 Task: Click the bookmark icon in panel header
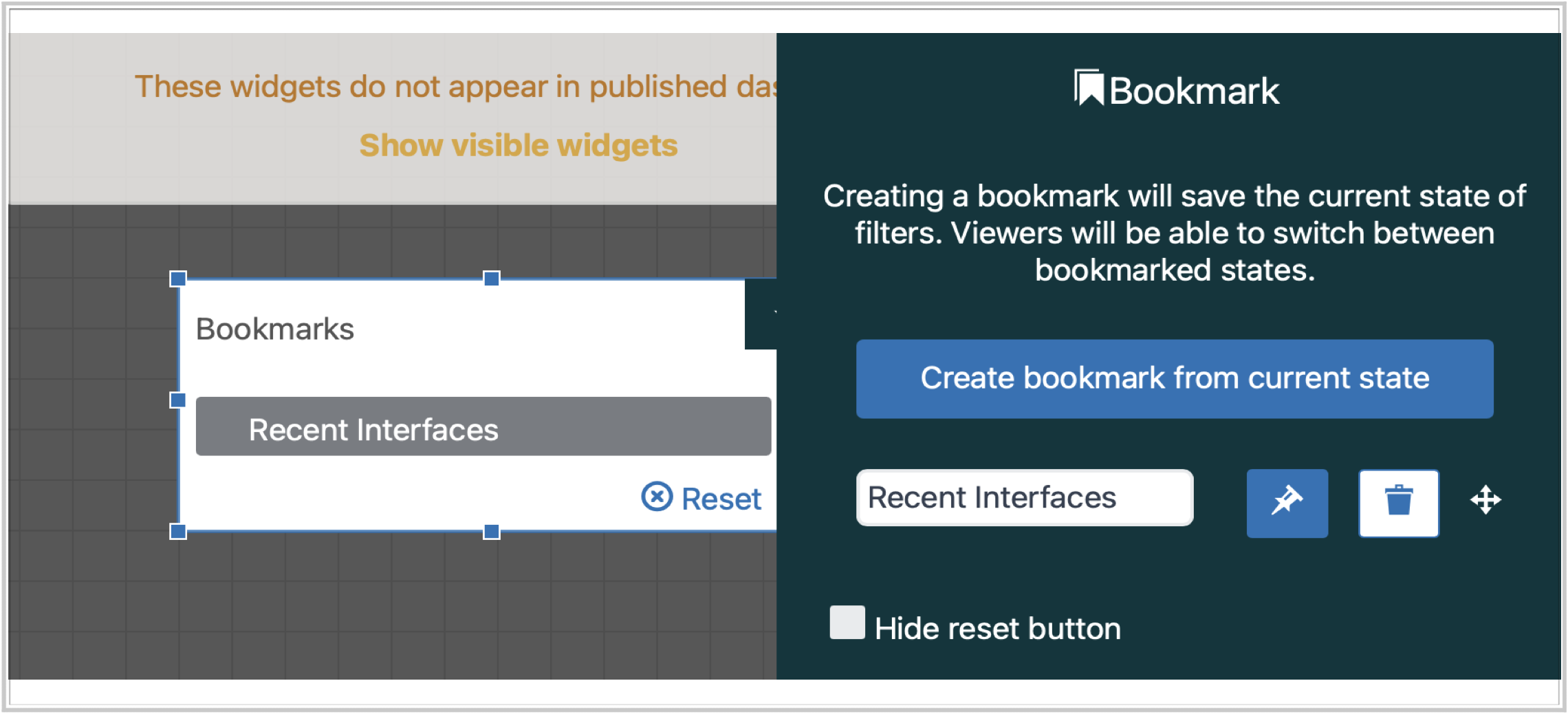click(1089, 89)
